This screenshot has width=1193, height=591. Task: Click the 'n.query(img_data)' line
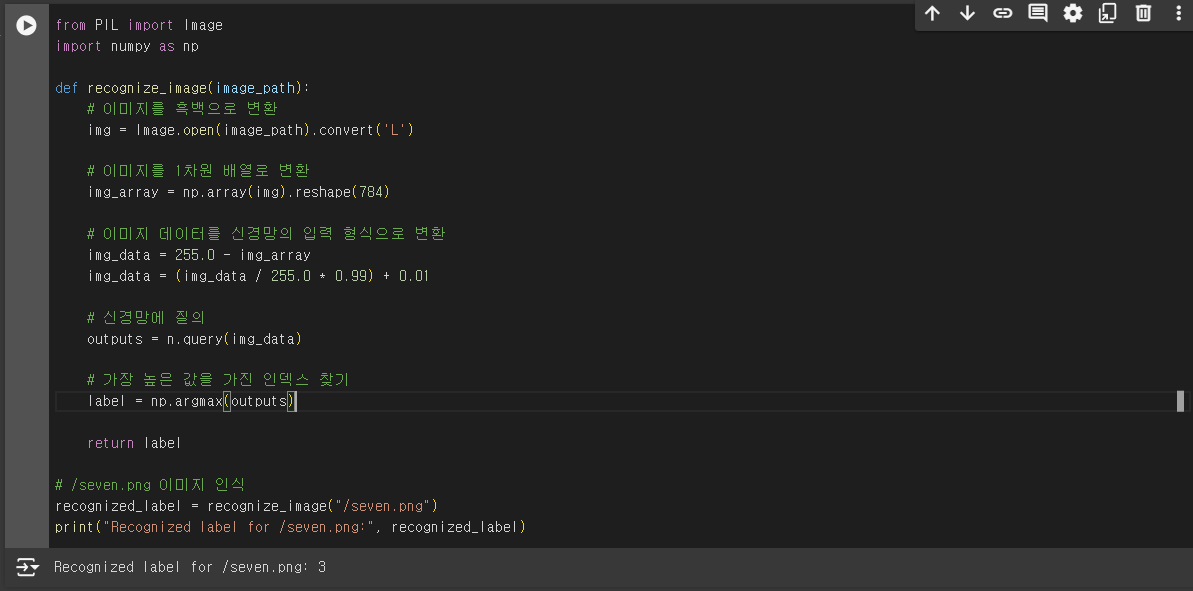(195, 338)
